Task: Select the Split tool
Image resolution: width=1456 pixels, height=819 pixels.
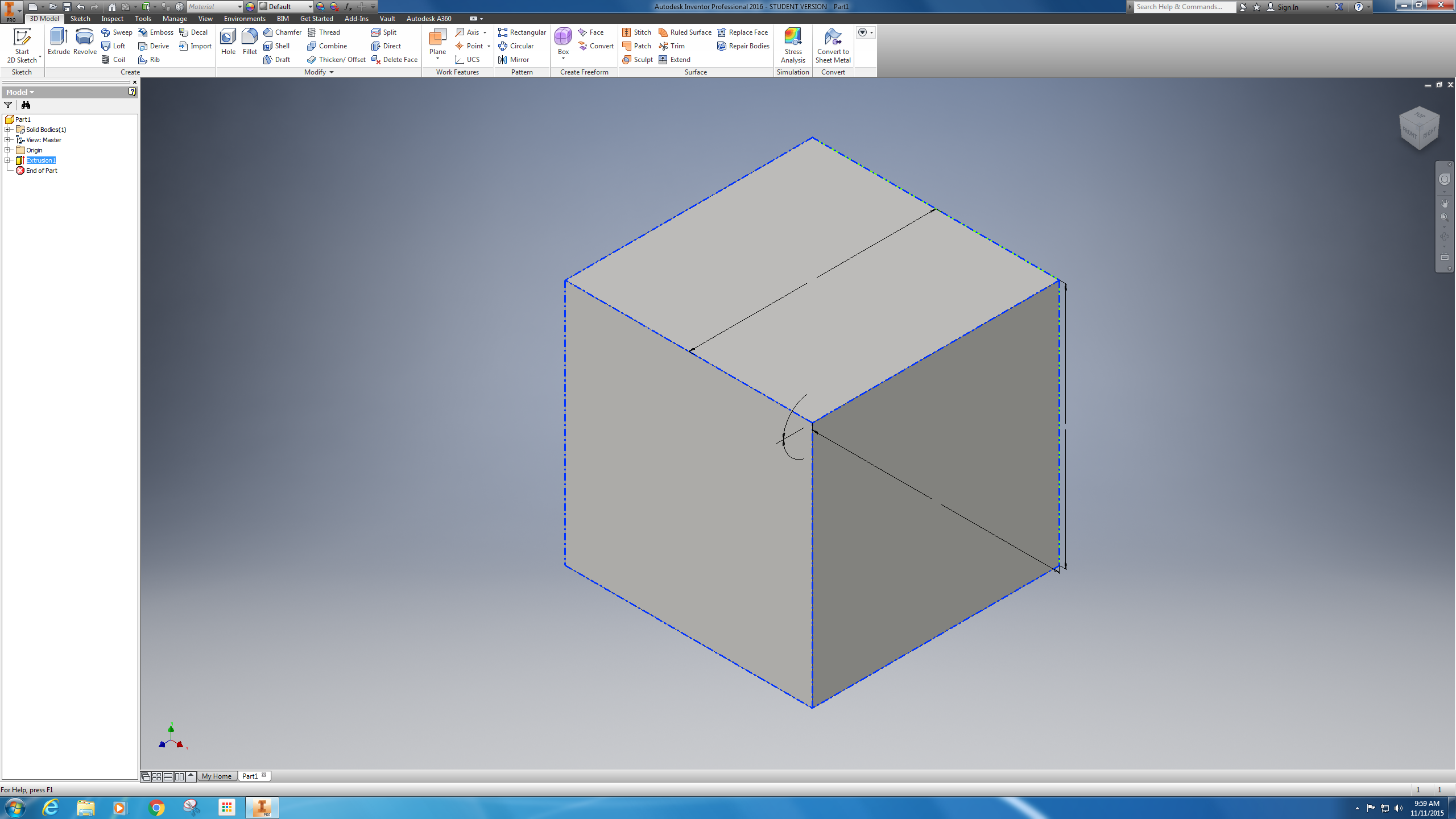Action: pos(384,32)
